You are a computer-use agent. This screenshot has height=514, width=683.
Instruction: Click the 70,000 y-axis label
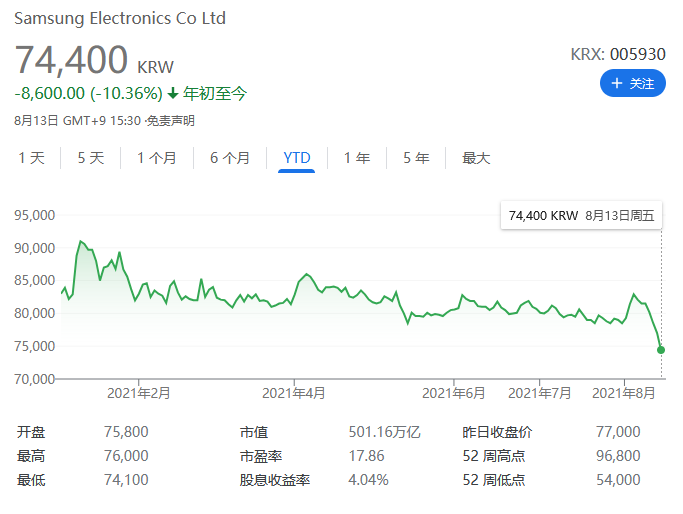(x=35, y=379)
